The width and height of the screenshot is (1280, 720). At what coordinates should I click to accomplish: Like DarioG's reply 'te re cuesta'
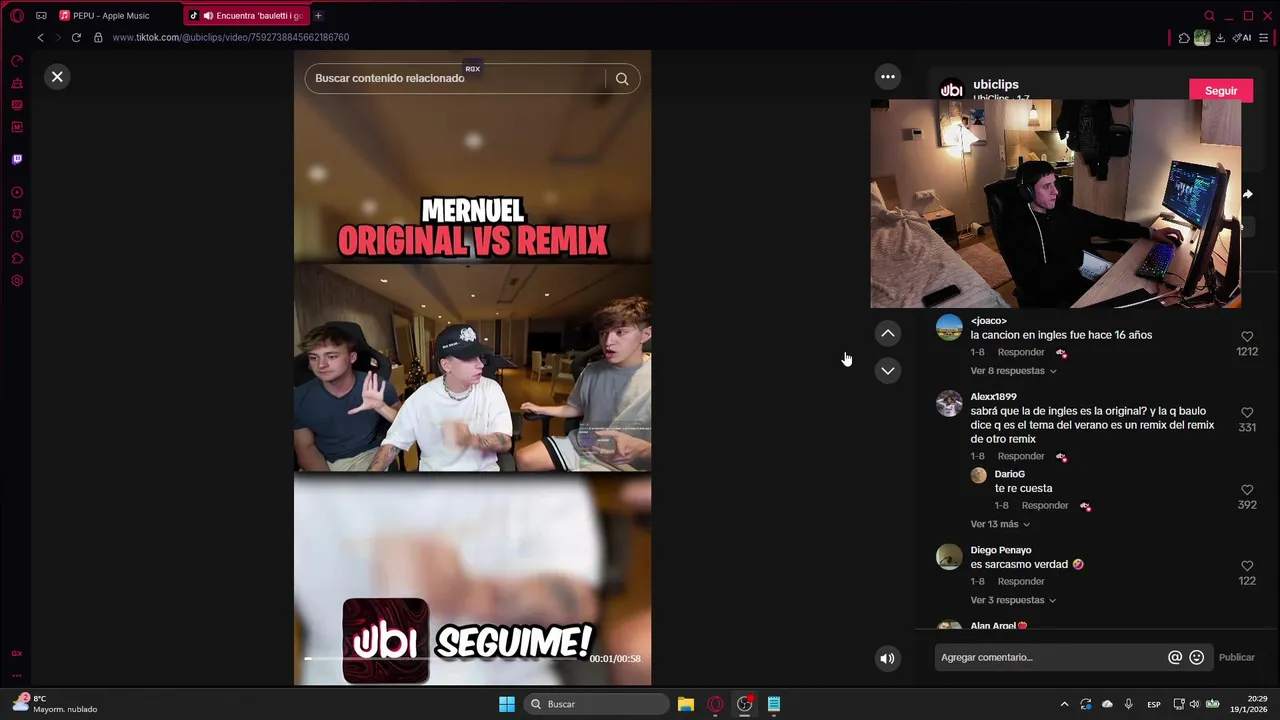tap(1247, 490)
